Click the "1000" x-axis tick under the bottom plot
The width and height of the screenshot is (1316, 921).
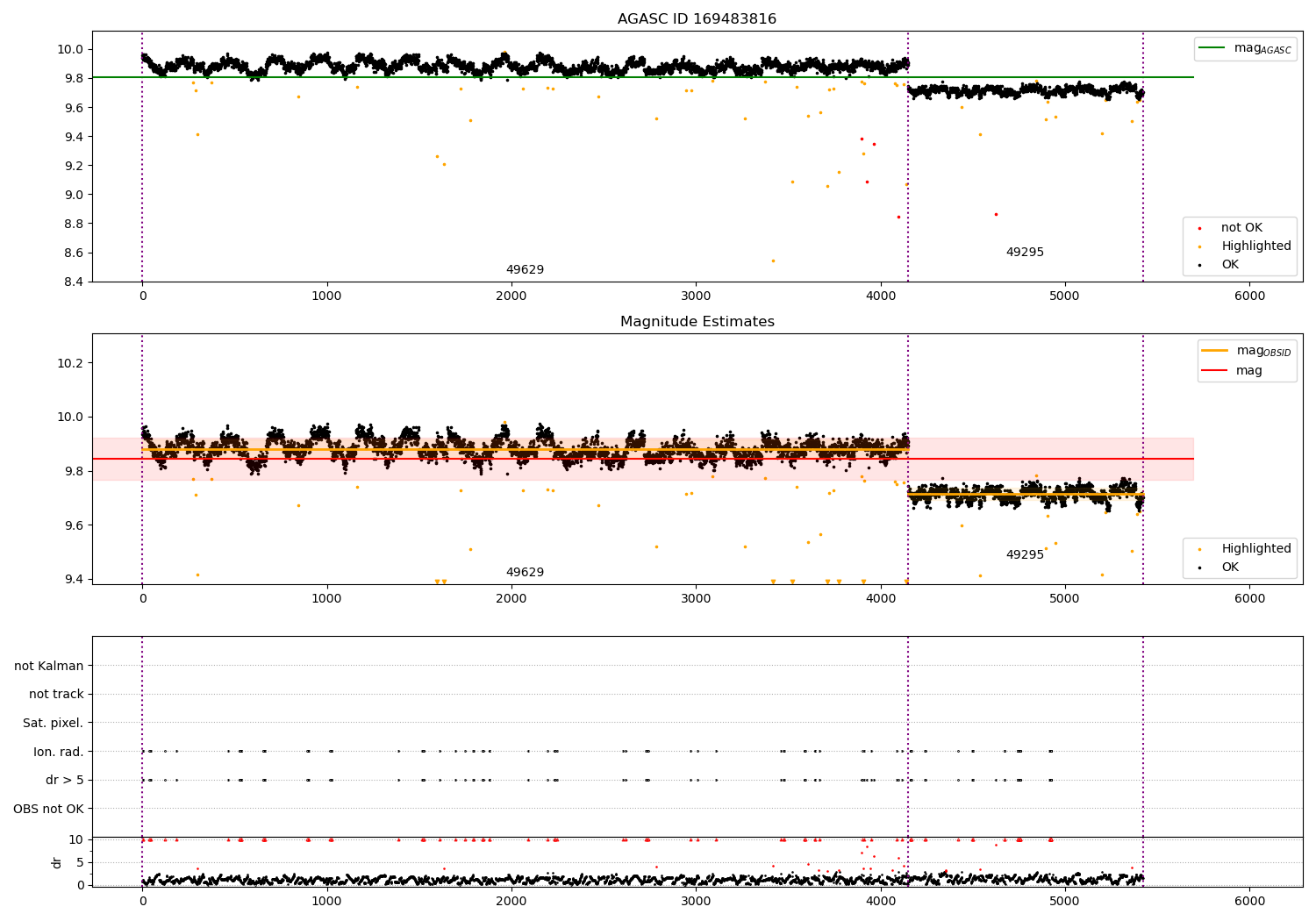coord(326,902)
